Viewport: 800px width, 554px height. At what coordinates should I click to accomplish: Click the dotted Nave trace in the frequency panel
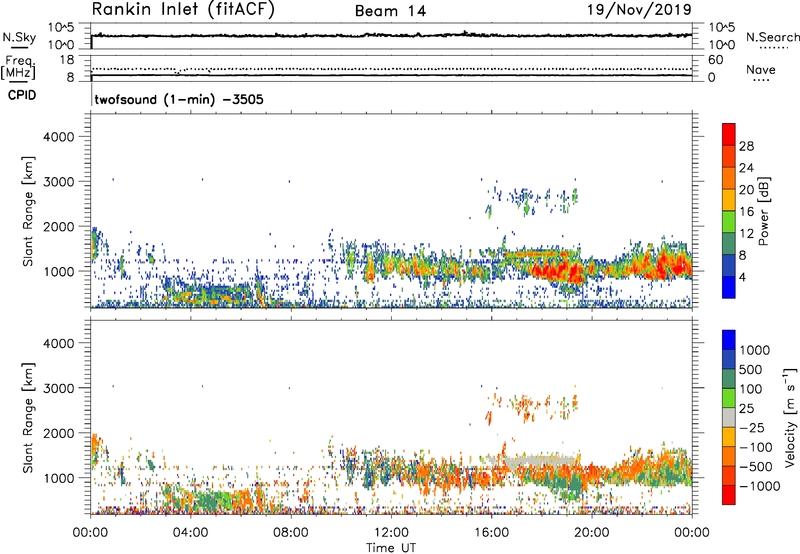coord(392,69)
